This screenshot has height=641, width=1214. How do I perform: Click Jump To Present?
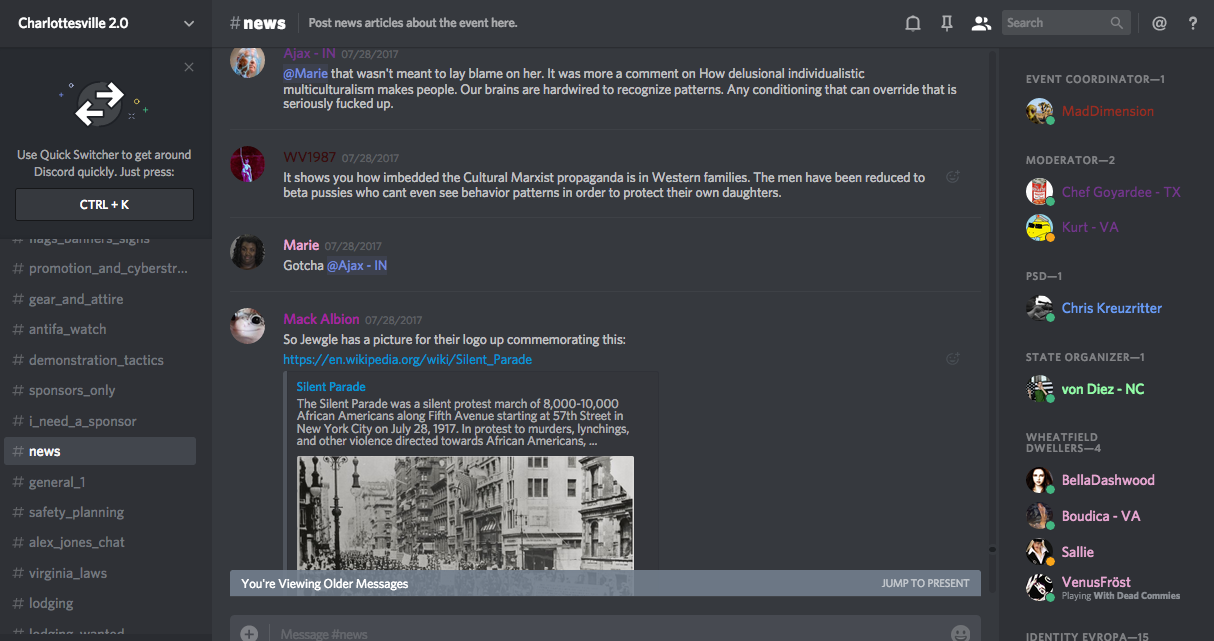925,583
